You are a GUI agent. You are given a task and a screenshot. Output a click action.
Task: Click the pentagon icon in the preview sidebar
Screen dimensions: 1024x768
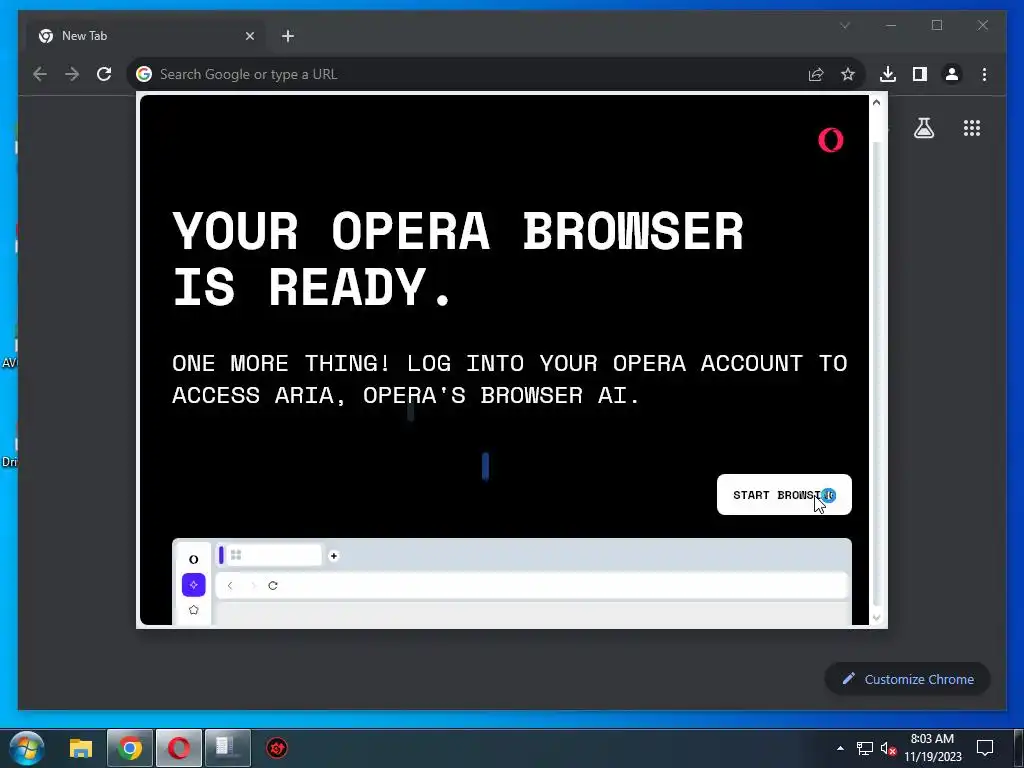[193, 609]
